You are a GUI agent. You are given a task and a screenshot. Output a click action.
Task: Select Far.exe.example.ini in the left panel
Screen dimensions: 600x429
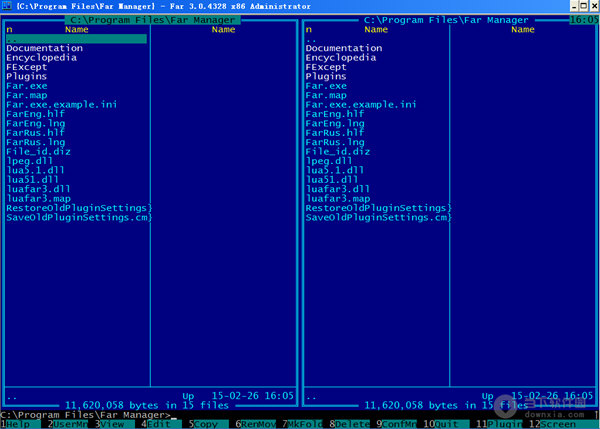[62, 104]
